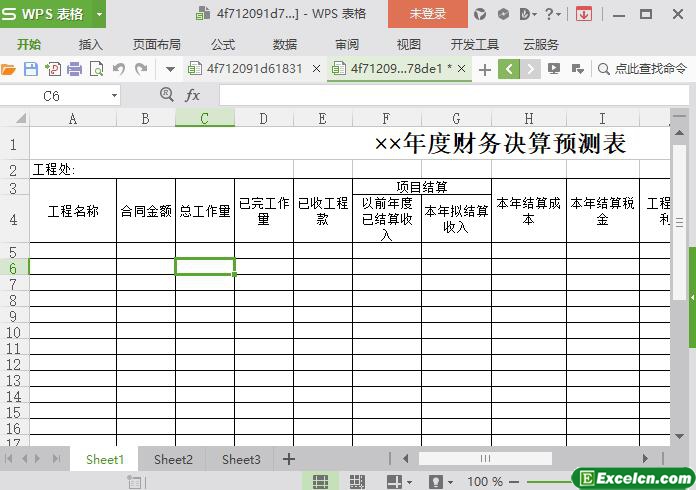This screenshot has width=696, height=490.
Task: Click the Open folder icon in toolbar
Action: (8, 69)
